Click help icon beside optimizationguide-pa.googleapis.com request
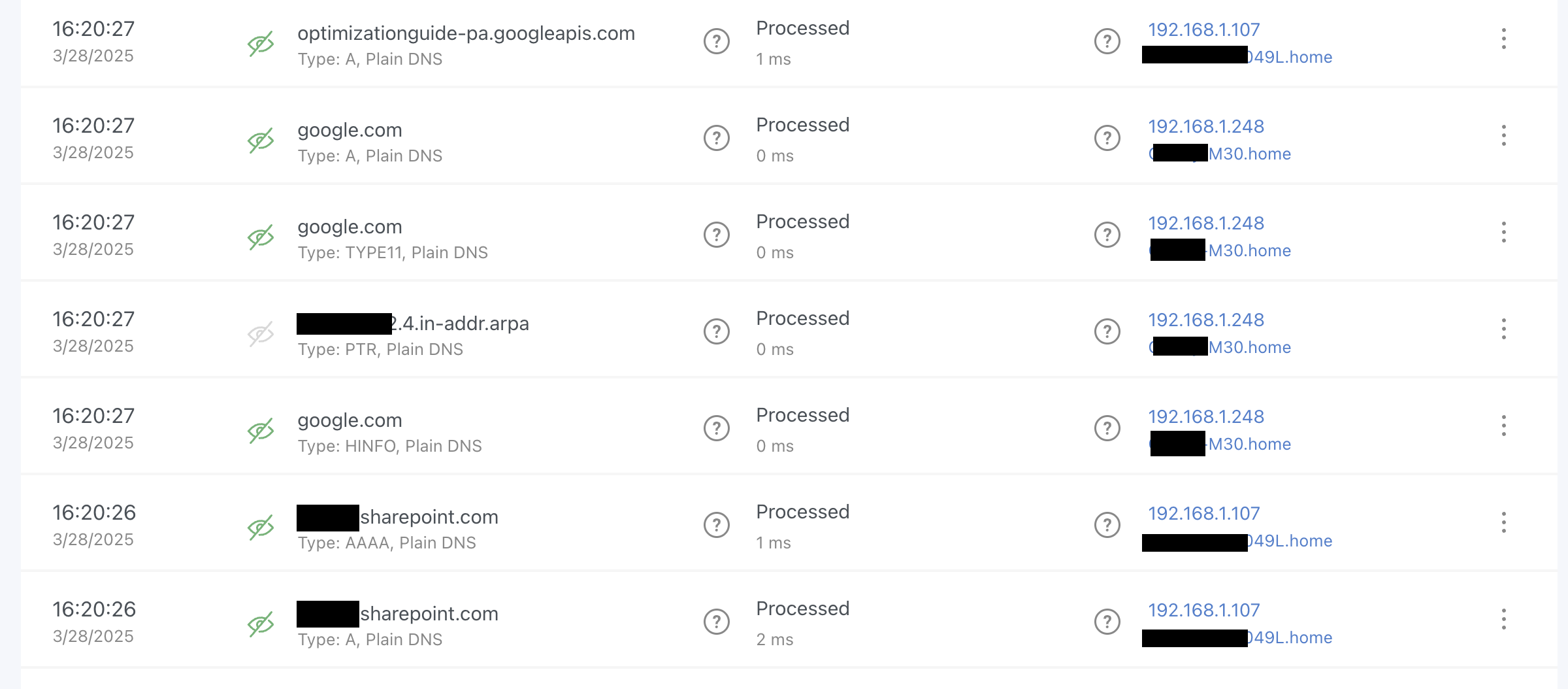Image resolution: width=1568 pixels, height=689 pixels. (716, 42)
